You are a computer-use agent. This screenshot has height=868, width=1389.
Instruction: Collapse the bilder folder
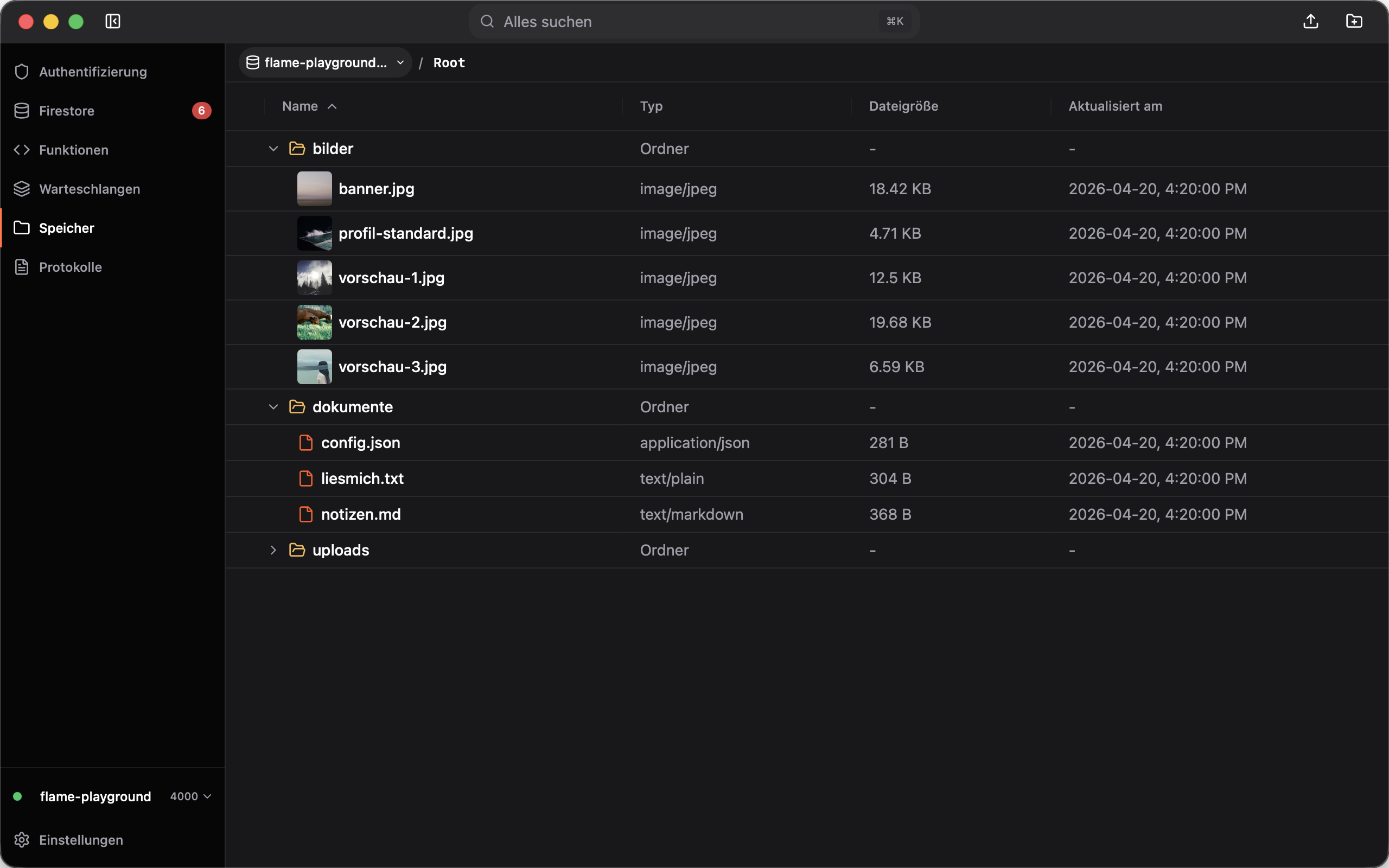[x=273, y=149]
